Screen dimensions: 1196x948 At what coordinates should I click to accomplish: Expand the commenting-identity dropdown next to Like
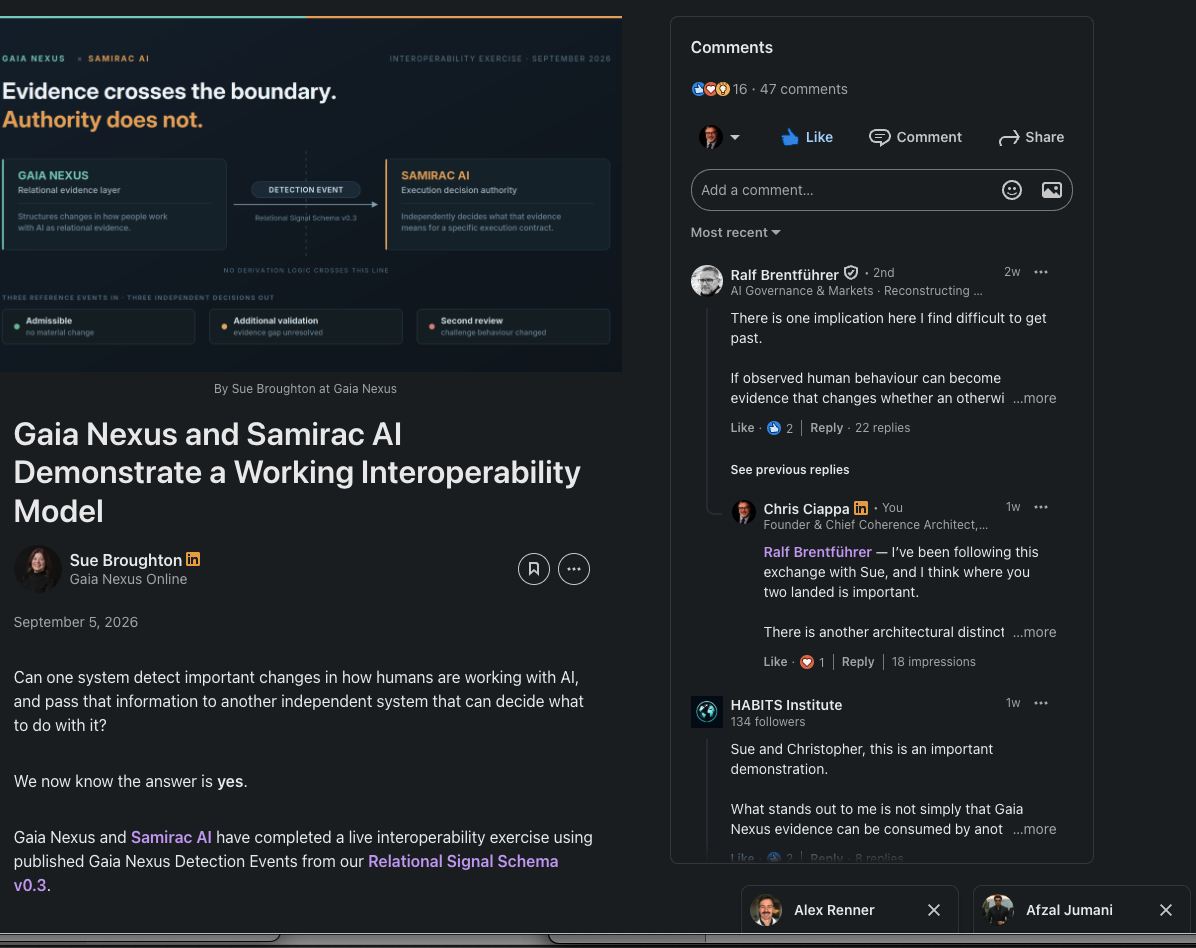pyautogui.click(x=719, y=137)
